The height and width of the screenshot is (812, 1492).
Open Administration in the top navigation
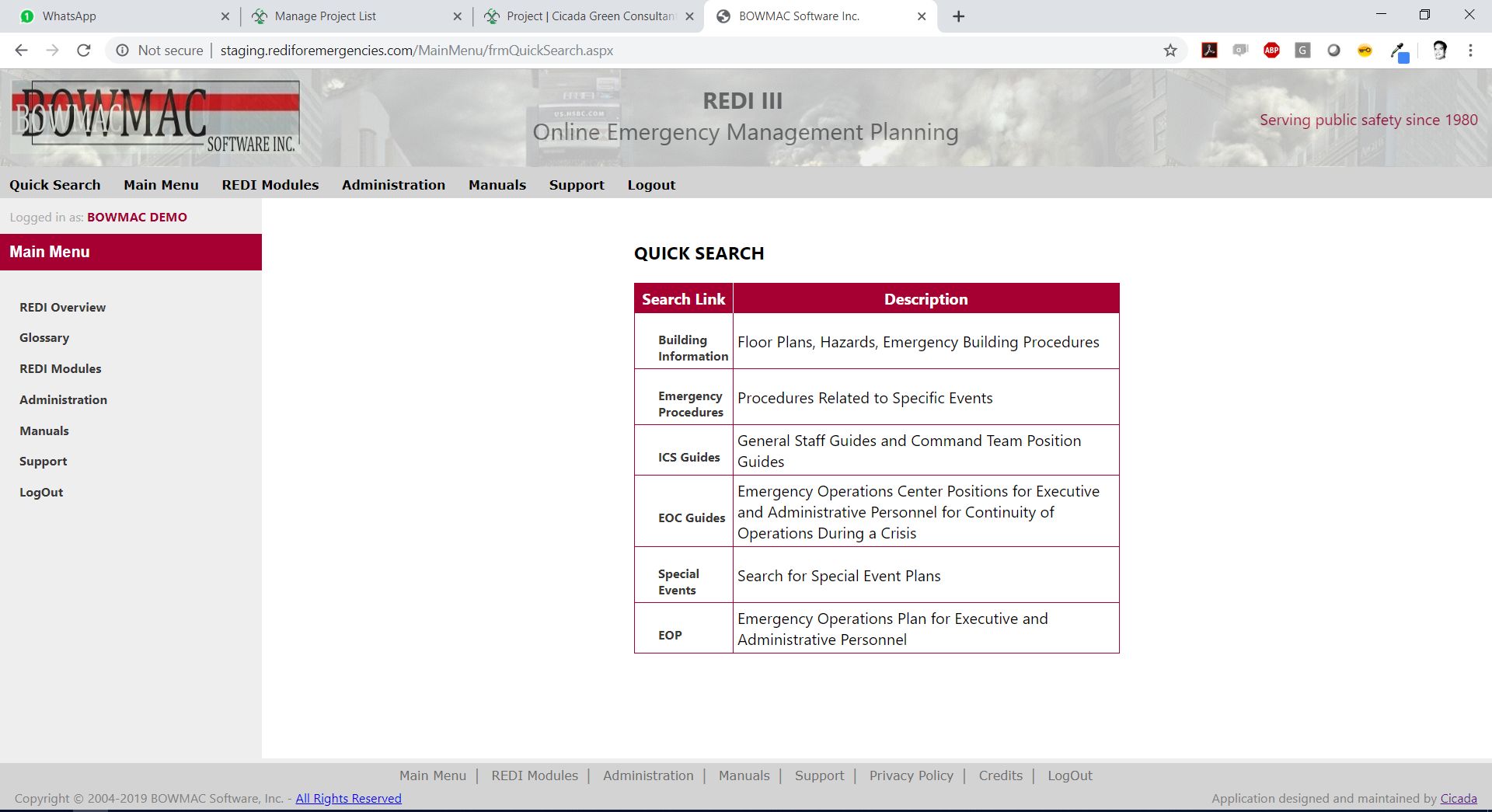coord(393,185)
